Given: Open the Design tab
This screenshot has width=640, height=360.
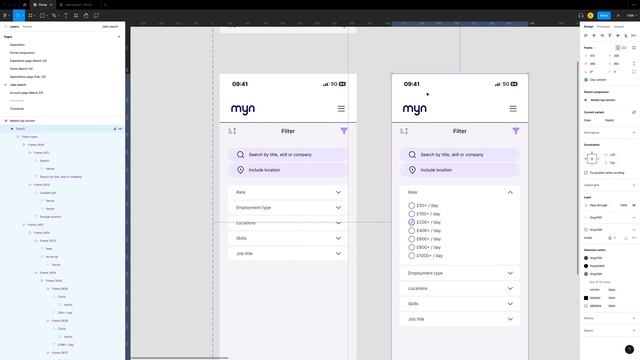Looking at the screenshot, I should coord(588,27).
